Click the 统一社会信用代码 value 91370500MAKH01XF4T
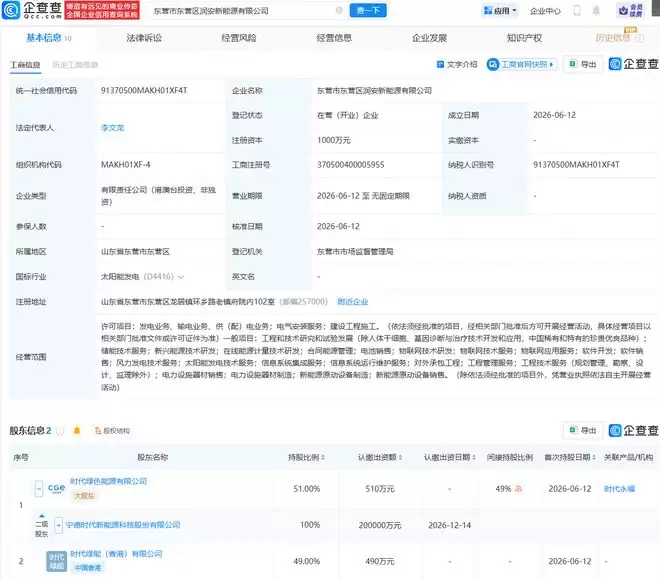Viewport: 660px width, 580px height. pos(144,90)
